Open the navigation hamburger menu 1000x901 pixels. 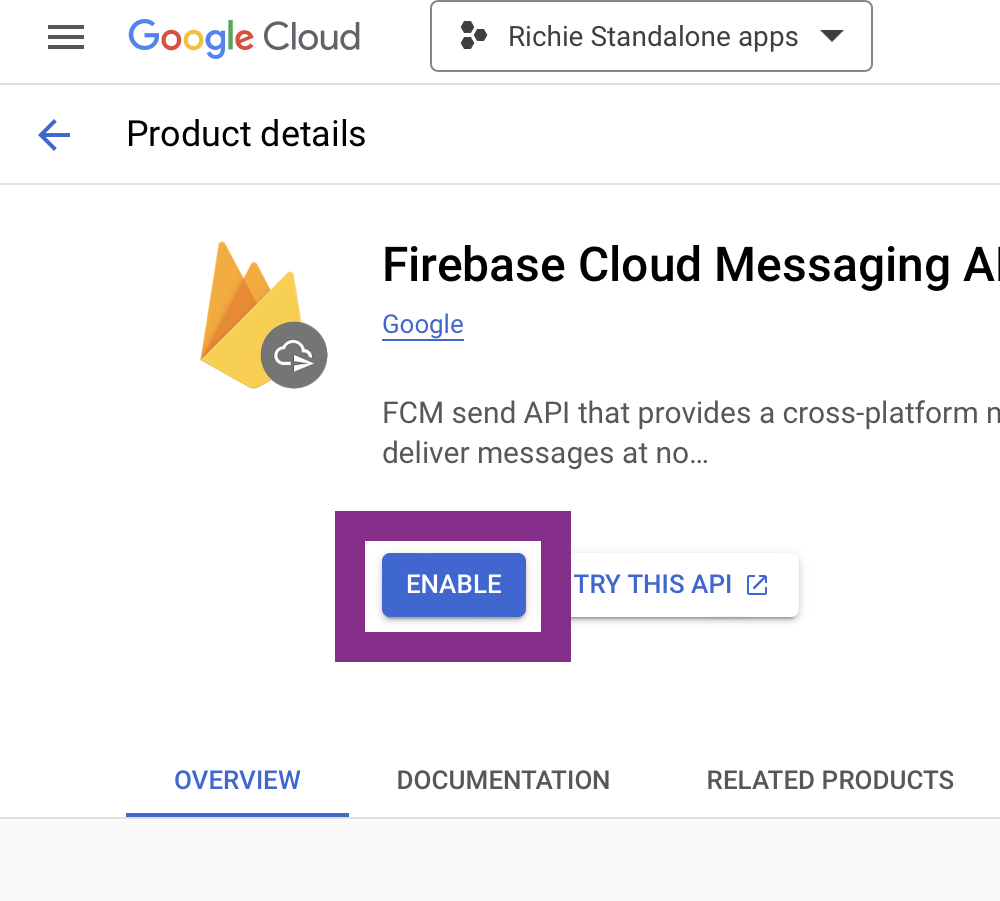[x=66, y=37]
